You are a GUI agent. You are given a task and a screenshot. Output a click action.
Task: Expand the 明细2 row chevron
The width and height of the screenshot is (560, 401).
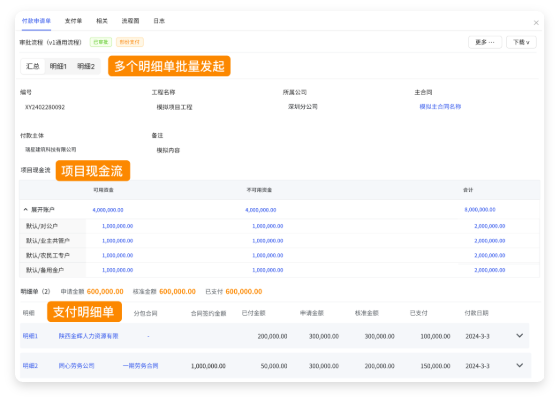click(x=520, y=365)
